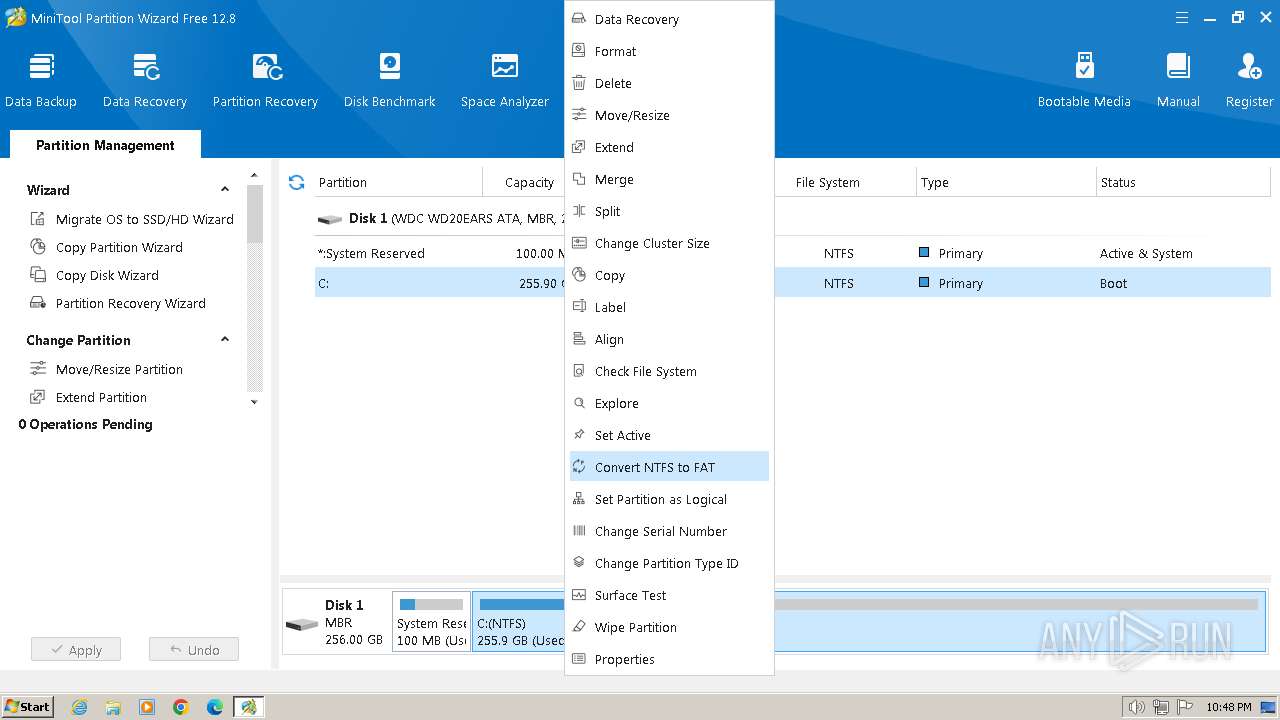Choose Change Partition Type ID
This screenshot has height=720, width=1280.
(x=669, y=563)
